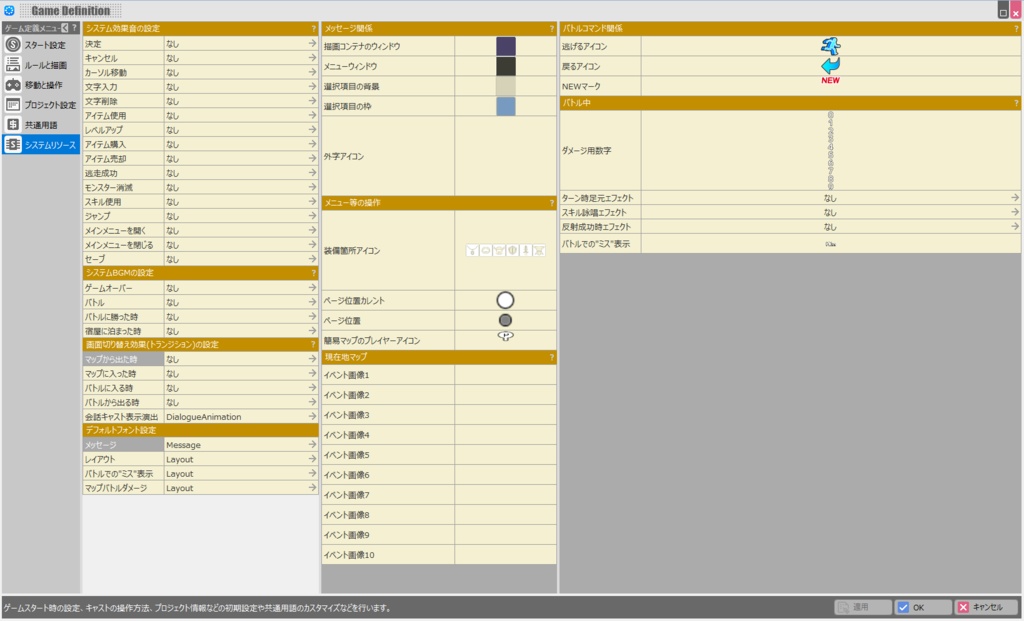1024x621 pixels.
Task: Open arrow for メッセージ font row
Action: coord(312,444)
